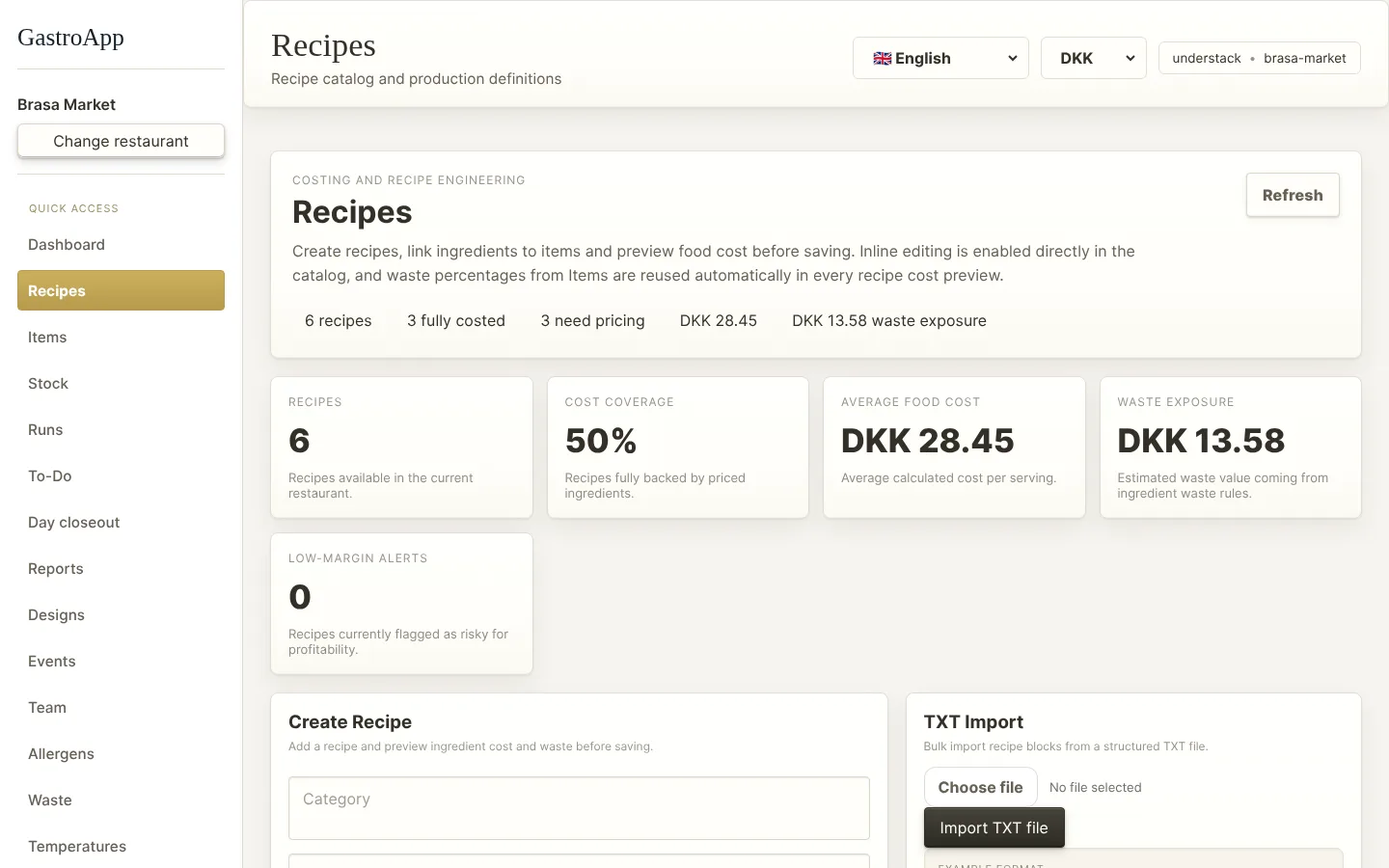1389x868 pixels.
Task: Click the TXT Import heading
Action: click(x=973, y=722)
